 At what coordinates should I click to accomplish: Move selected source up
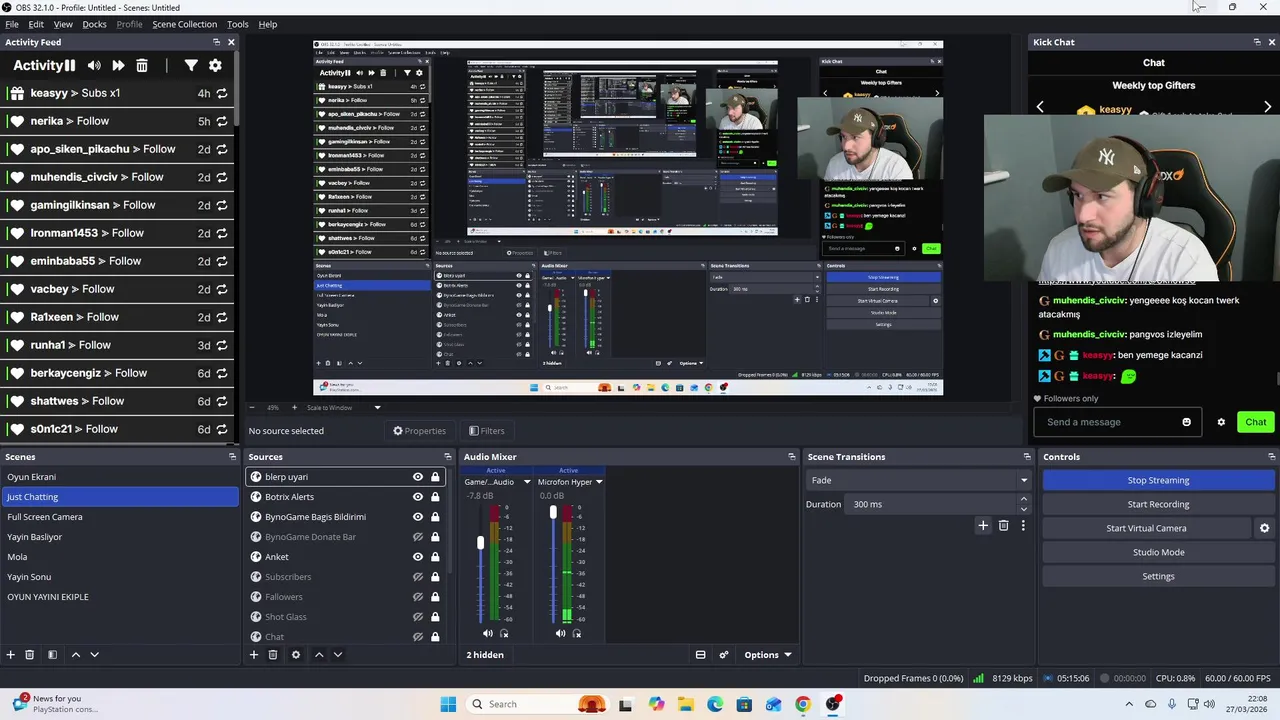(319, 655)
